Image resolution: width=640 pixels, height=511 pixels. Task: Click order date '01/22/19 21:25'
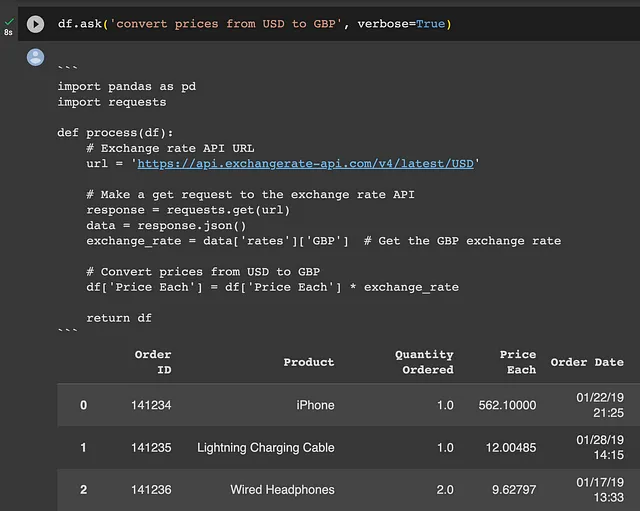coord(600,405)
